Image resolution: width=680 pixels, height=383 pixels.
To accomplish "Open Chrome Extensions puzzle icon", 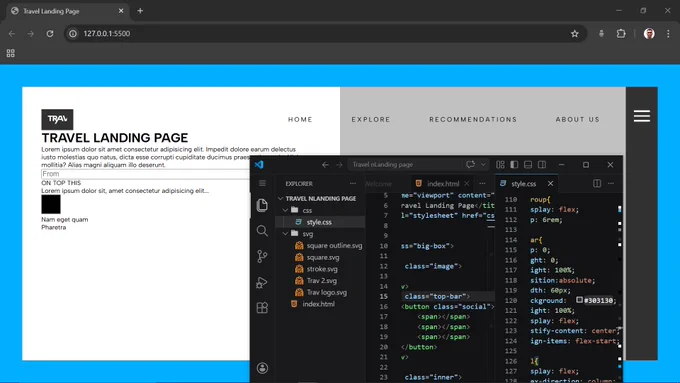I will point(621,33).
